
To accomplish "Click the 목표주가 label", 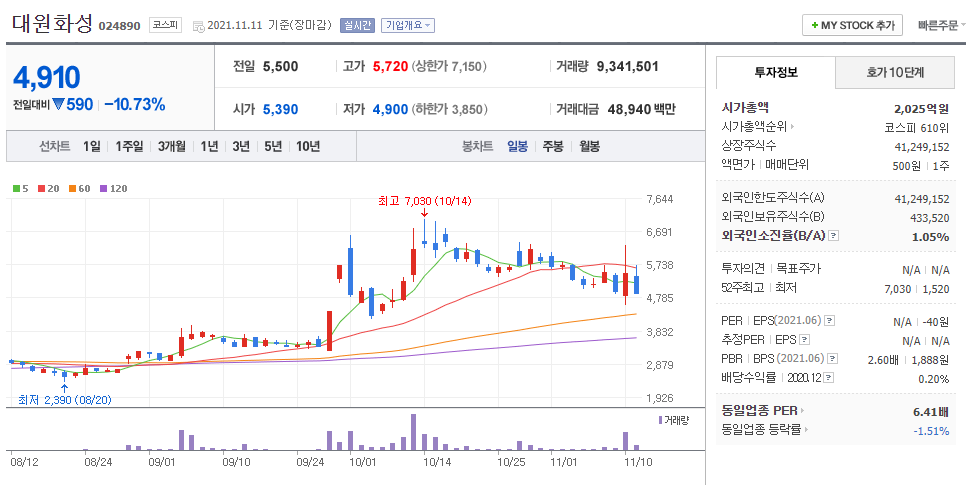I will [x=798, y=269].
